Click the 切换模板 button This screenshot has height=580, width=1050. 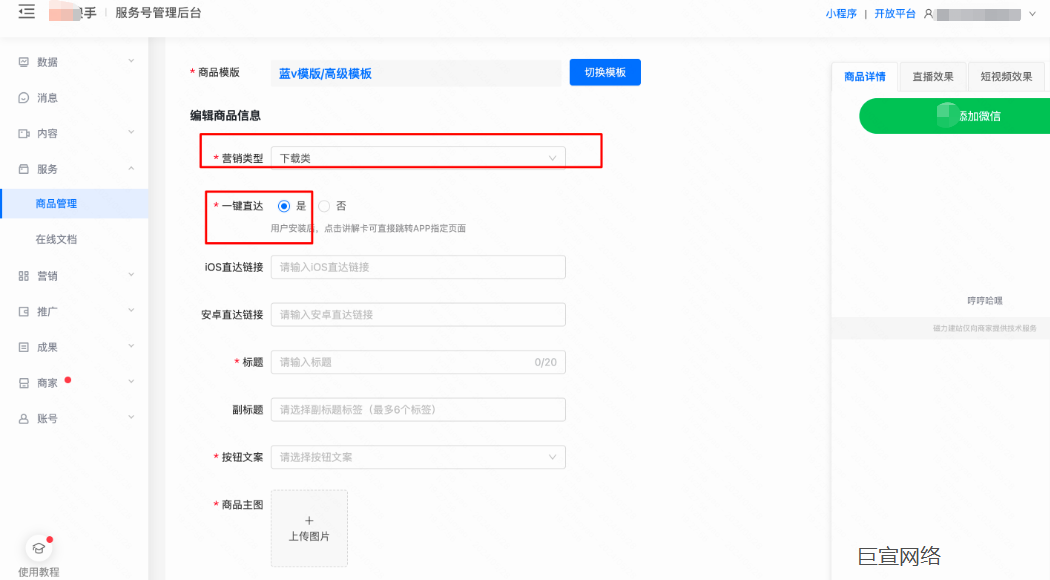(x=605, y=72)
